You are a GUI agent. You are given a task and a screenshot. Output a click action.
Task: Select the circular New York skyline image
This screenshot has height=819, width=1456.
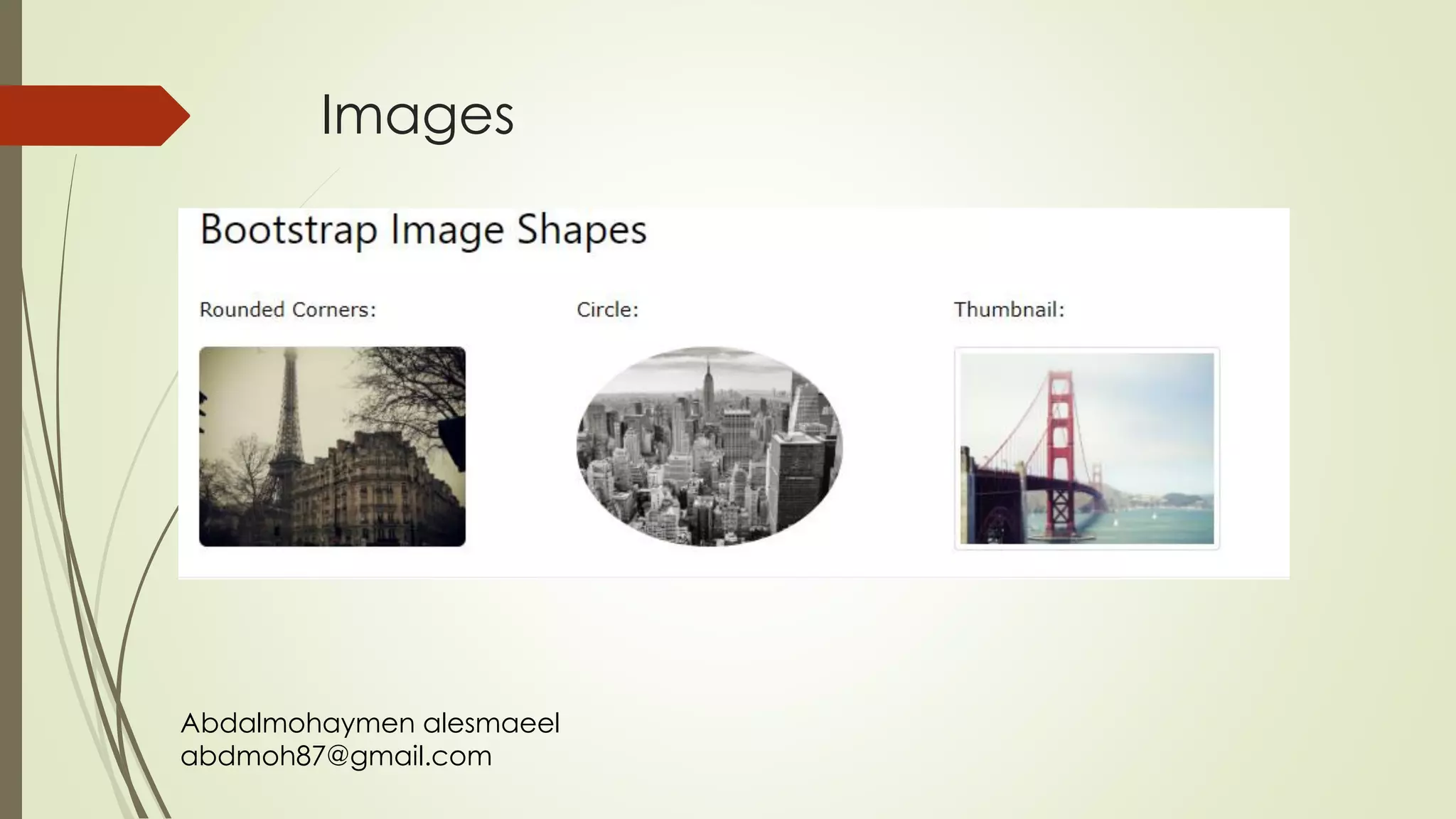tap(709, 446)
